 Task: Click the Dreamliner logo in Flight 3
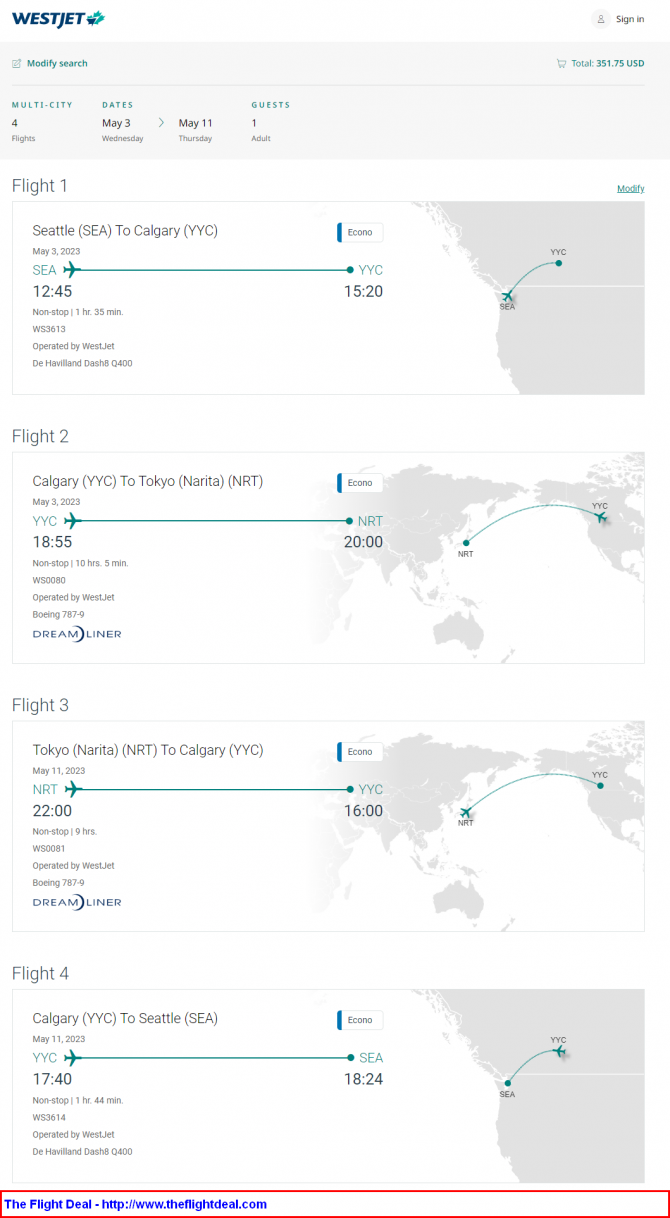[x=77, y=902]
